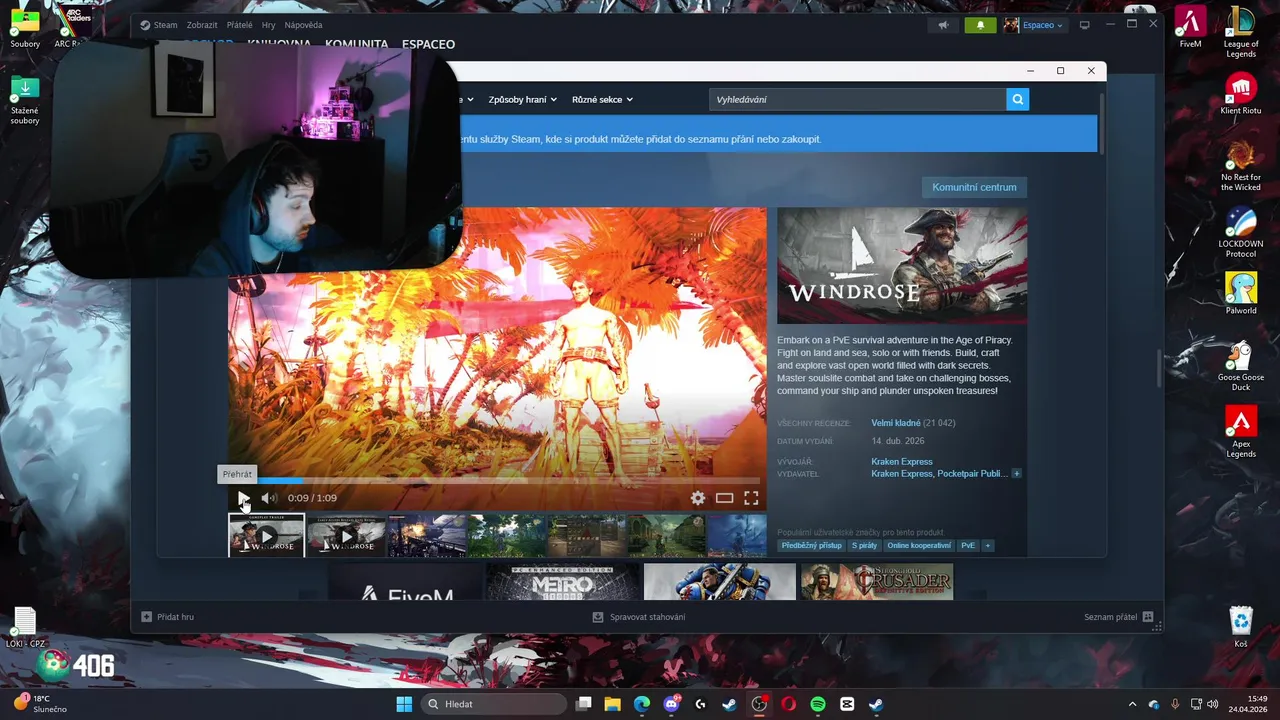Viewport: 1280px width, 720px height.
Task: Open Goose Goose Duck desktop shortcut
Action: (1241, 366)
